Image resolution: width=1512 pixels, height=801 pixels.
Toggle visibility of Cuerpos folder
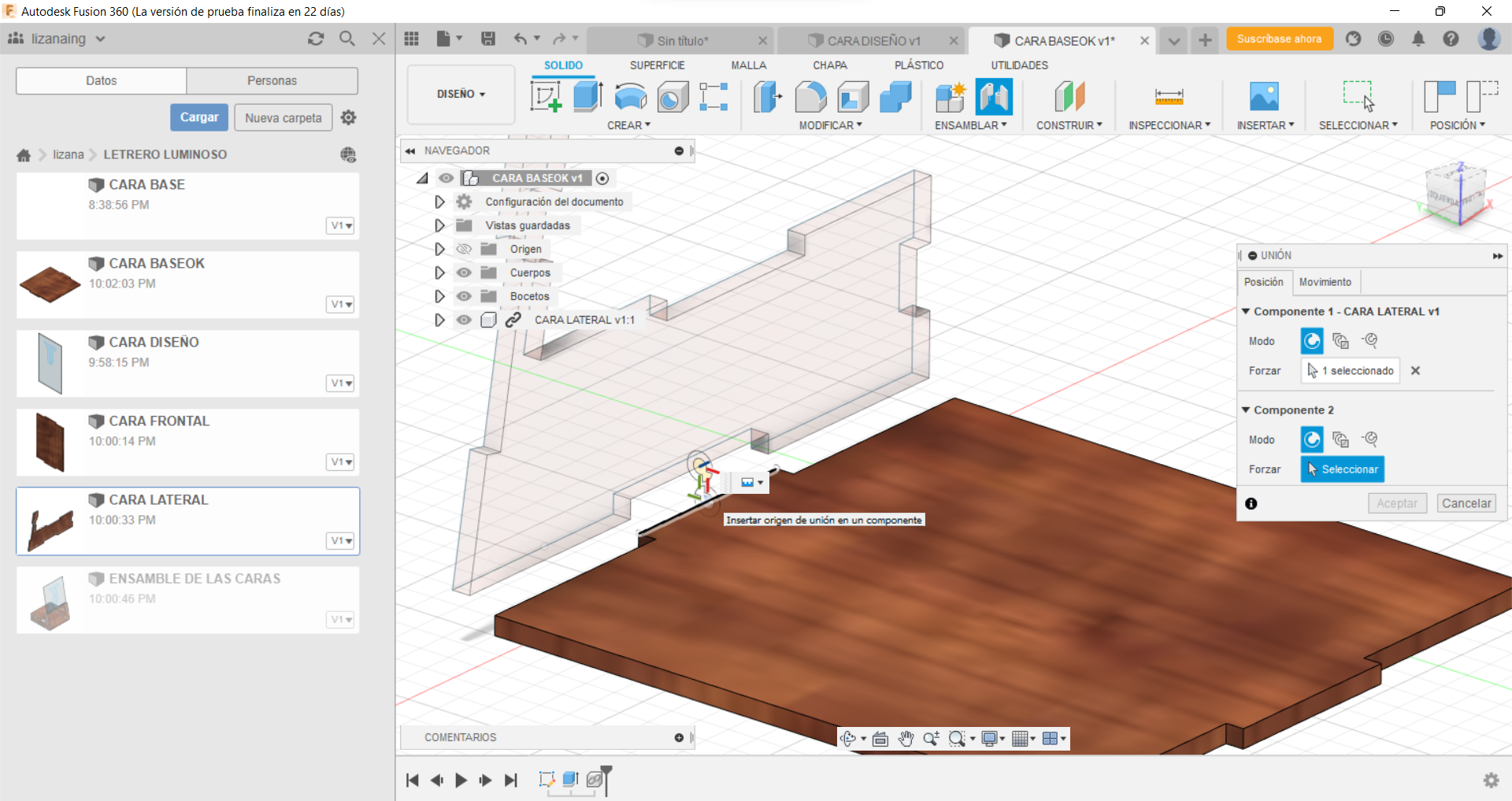click(x=464, y=273)
